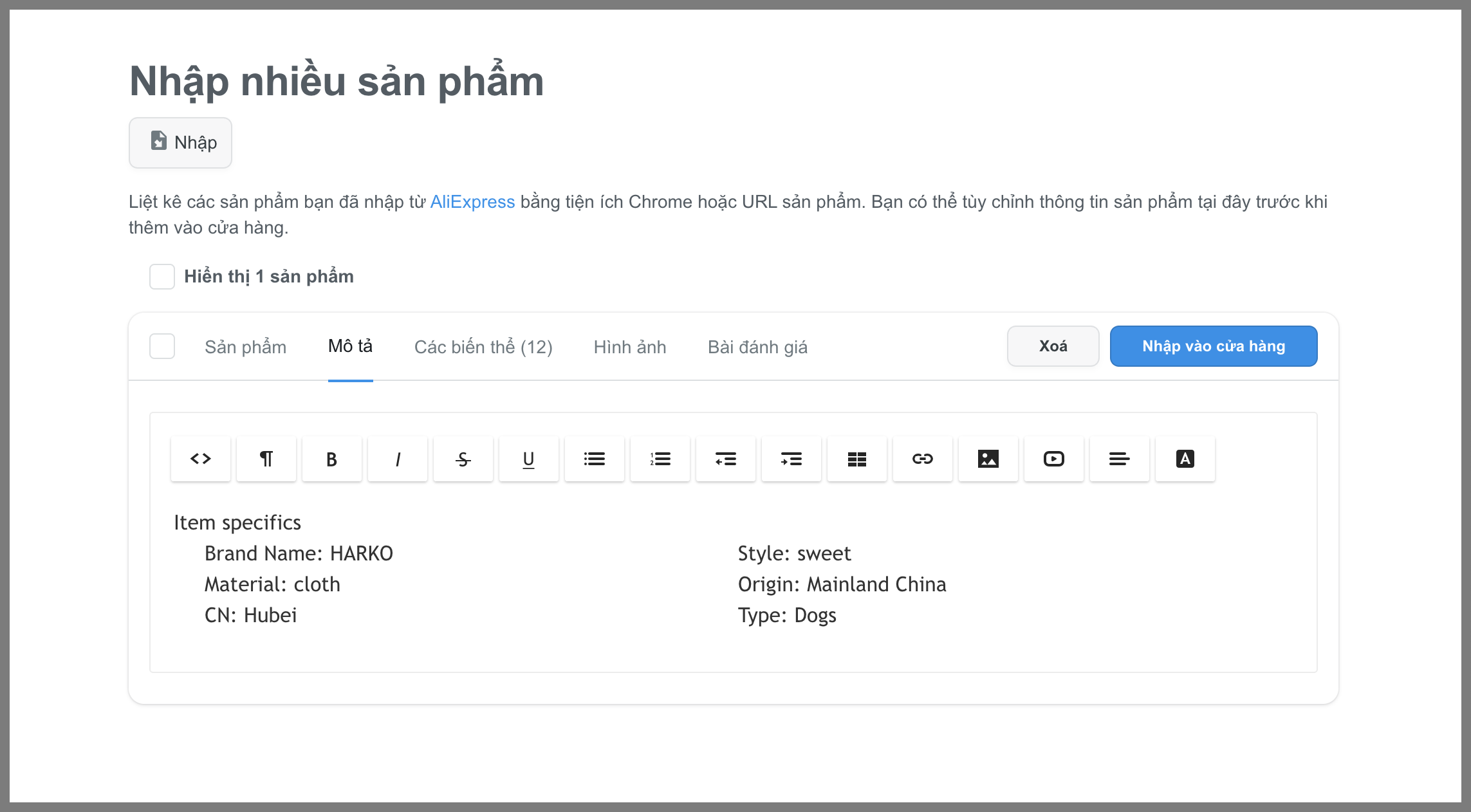Click the Origin: Mainland China line
The image size is (1471, 812).
click(x=842, y=584)
